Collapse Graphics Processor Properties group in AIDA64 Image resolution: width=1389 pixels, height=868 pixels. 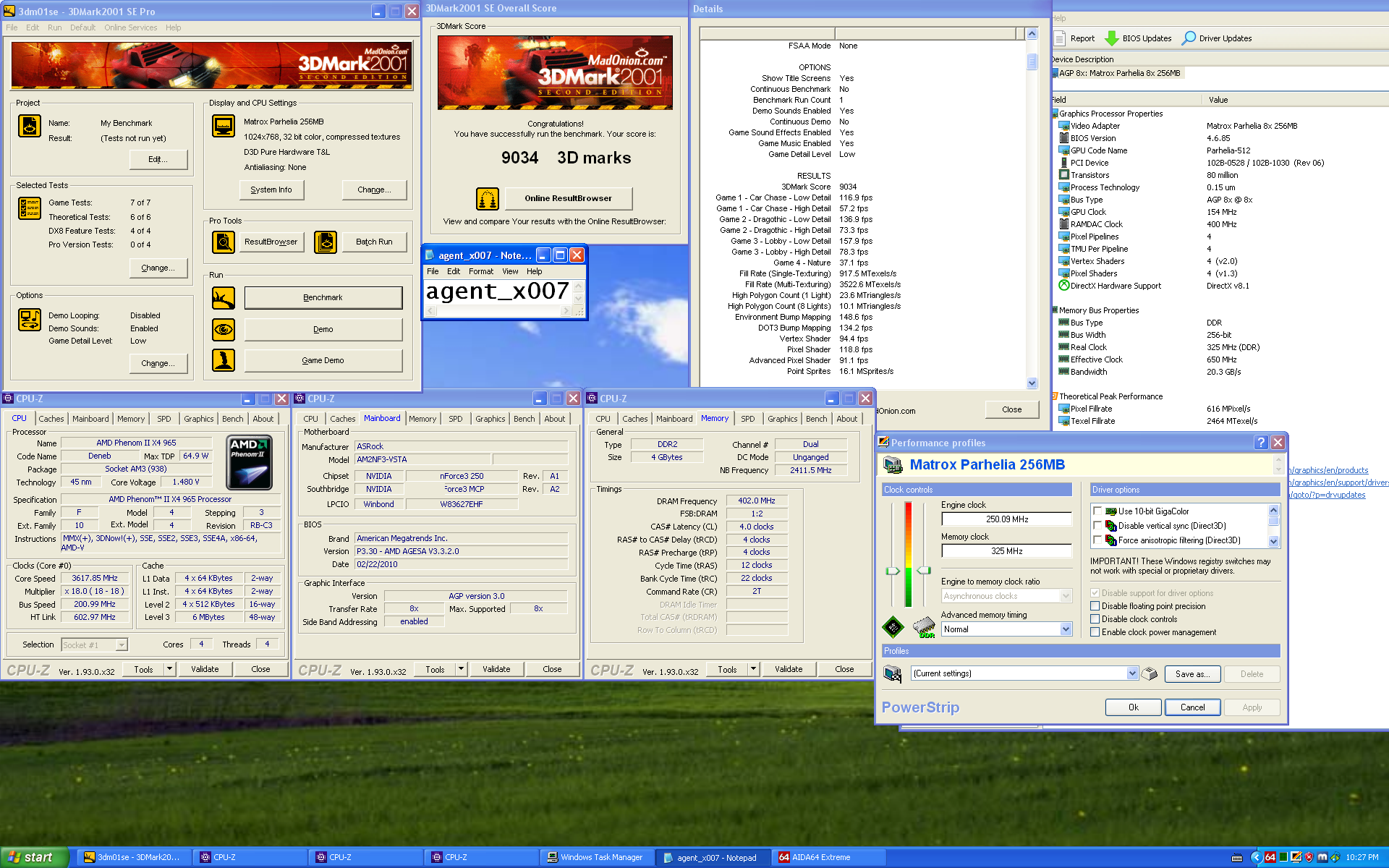pyautogui.click(x=1055, y=114)
